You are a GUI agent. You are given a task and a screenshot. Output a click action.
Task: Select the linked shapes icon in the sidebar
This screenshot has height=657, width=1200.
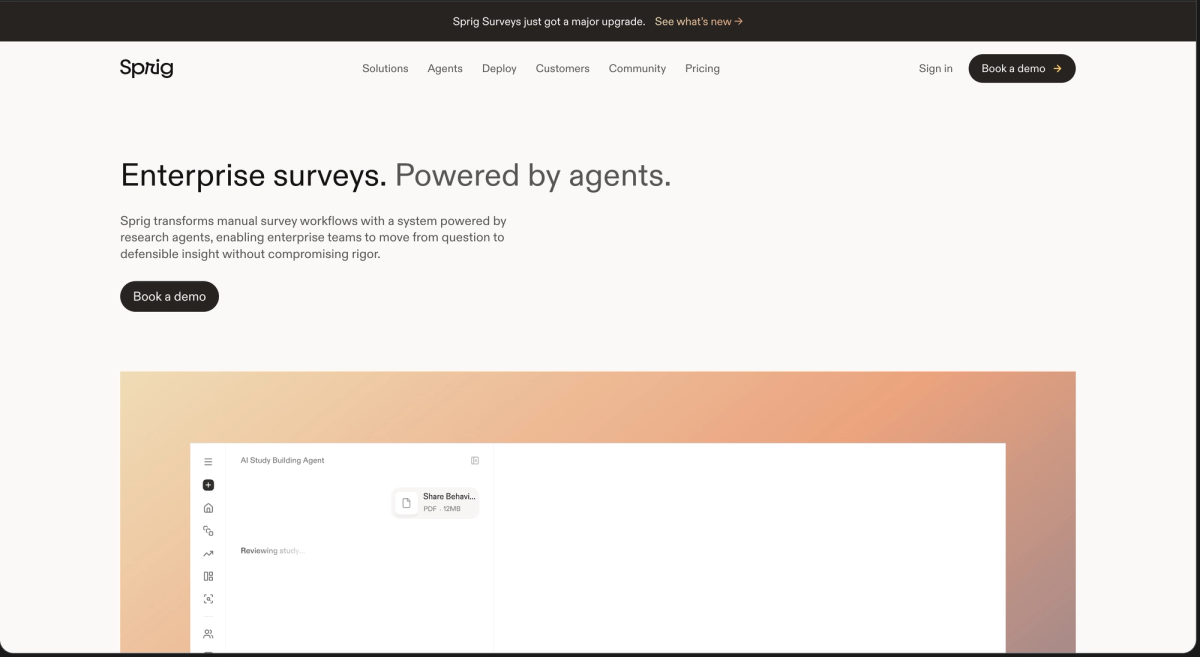[x=208, y=531]
